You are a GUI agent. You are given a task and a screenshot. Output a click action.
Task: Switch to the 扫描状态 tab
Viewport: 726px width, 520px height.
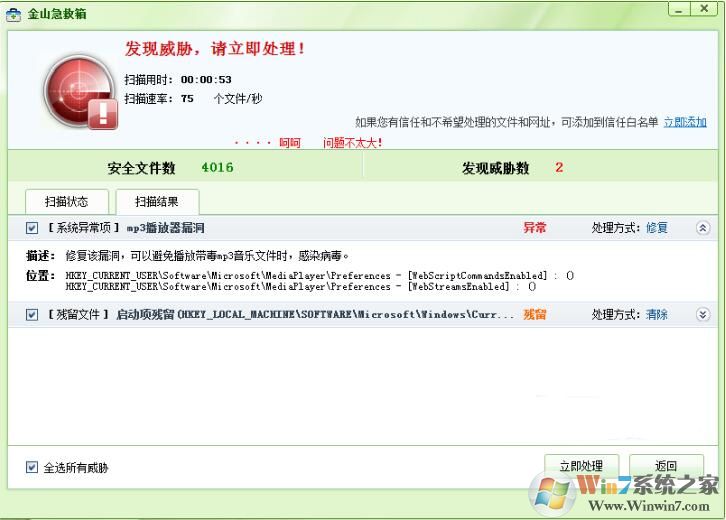[x=67, y=202]
